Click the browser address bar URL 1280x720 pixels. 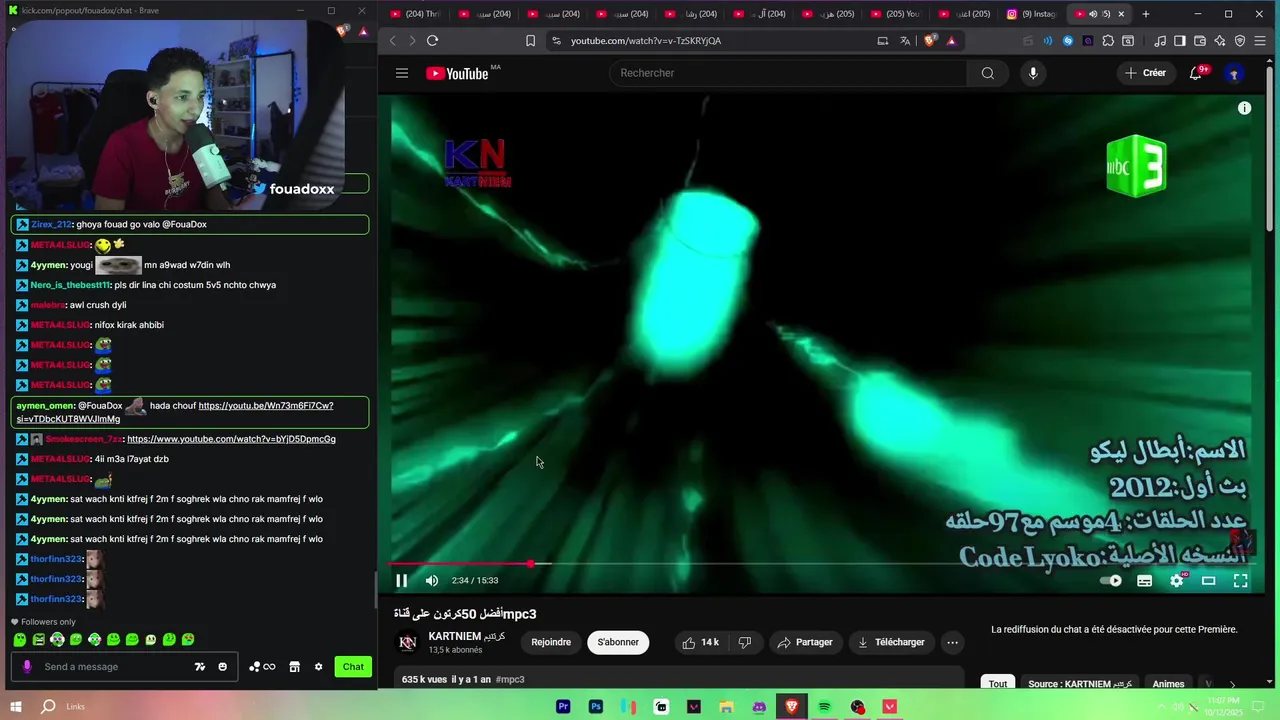coord(646,41)
